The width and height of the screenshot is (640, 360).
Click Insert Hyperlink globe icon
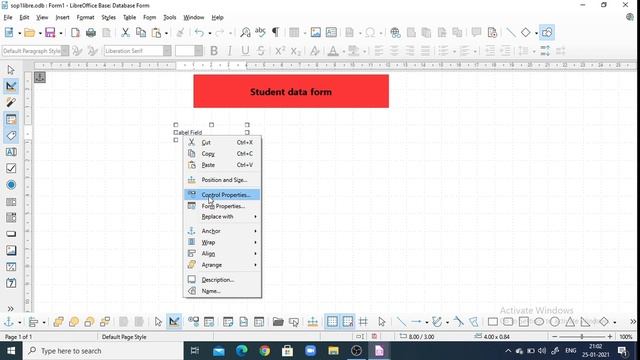[395, 33]
